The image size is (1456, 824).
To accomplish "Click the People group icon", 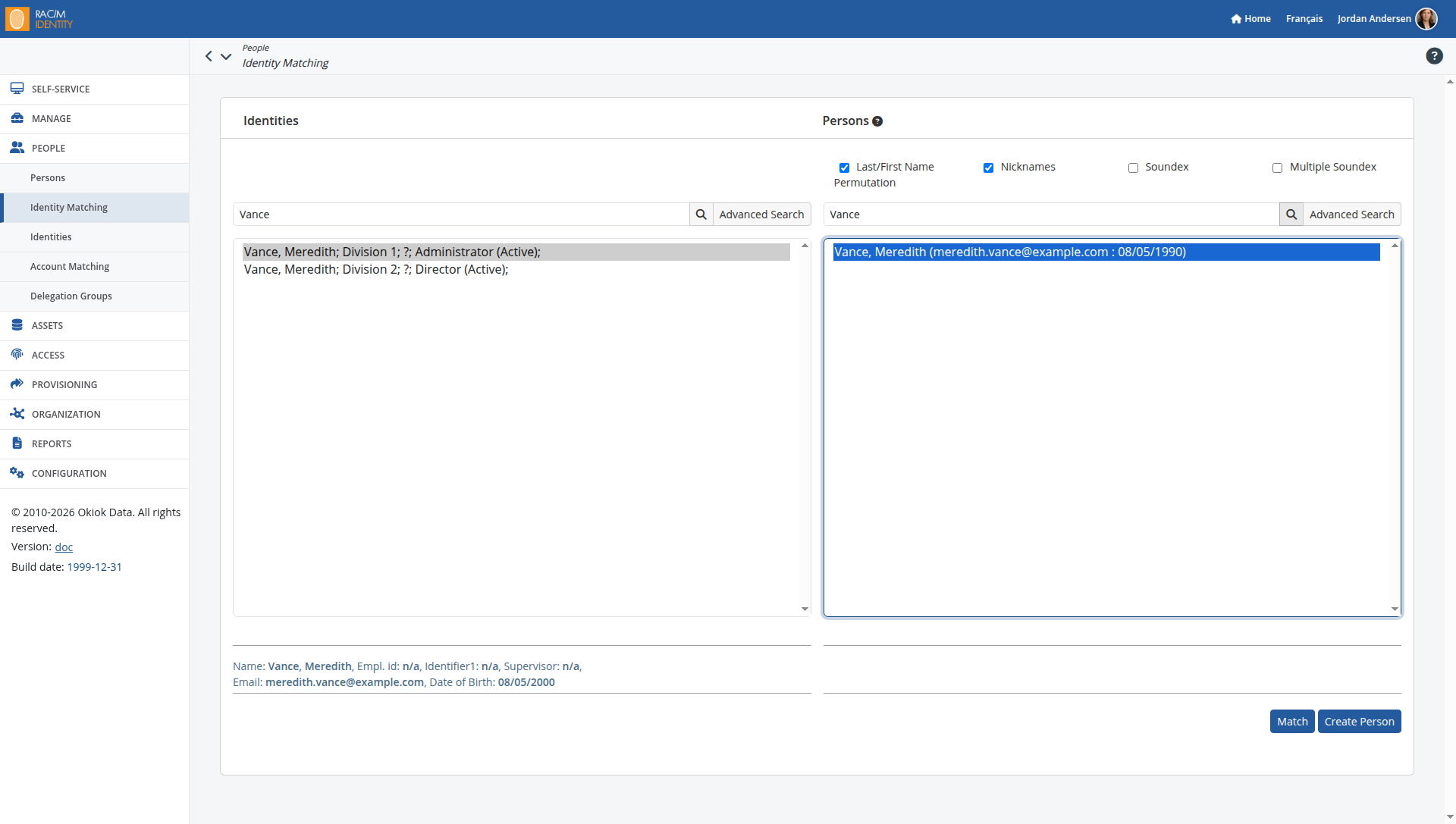I will click(17, 148).
